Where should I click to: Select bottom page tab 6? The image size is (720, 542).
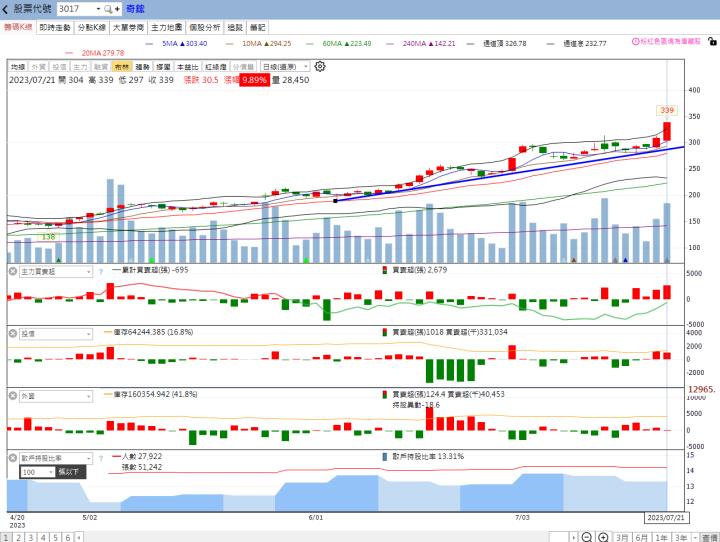(68, 537)
